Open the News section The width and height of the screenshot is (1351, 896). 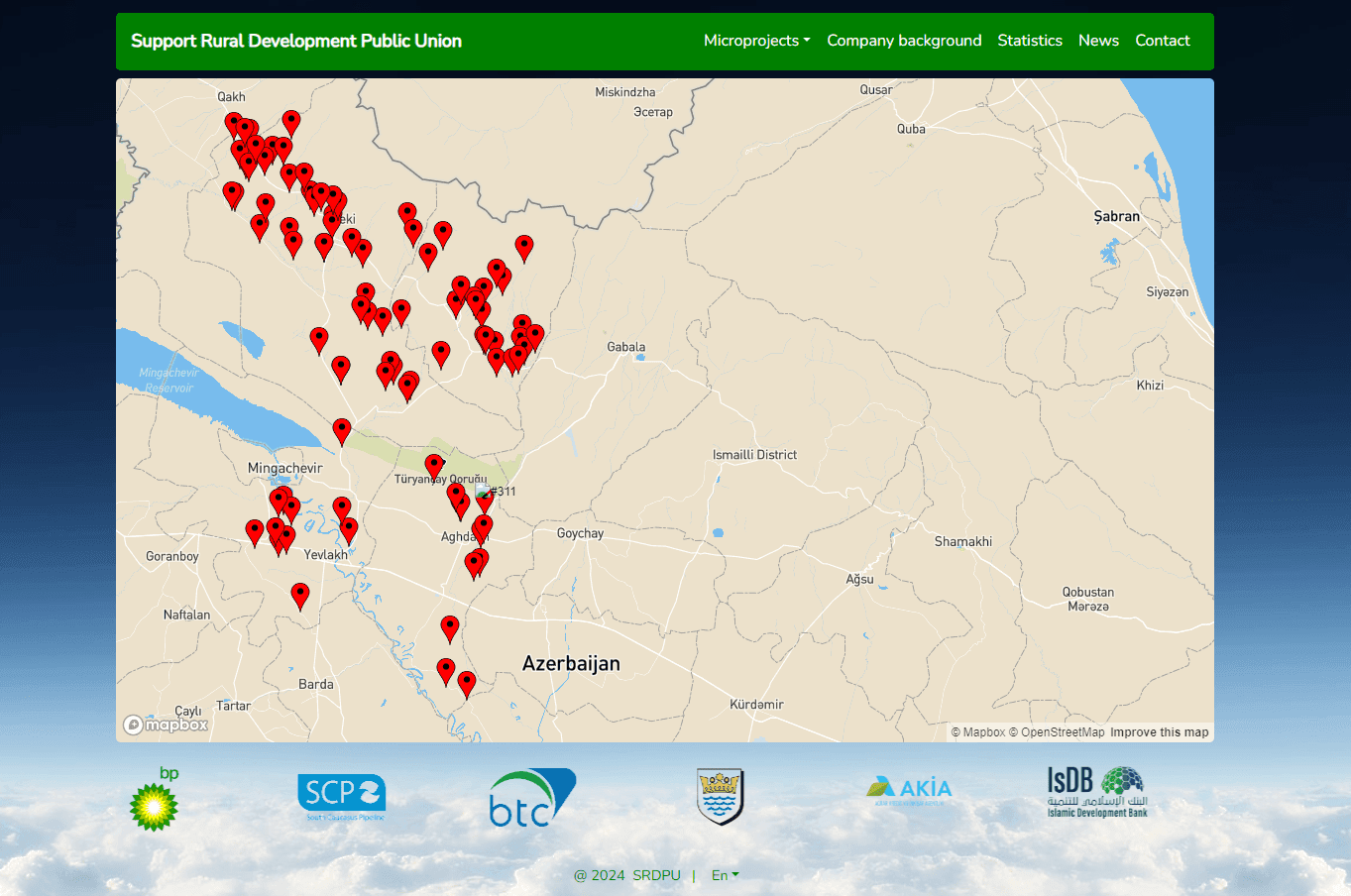[1098, 41]
